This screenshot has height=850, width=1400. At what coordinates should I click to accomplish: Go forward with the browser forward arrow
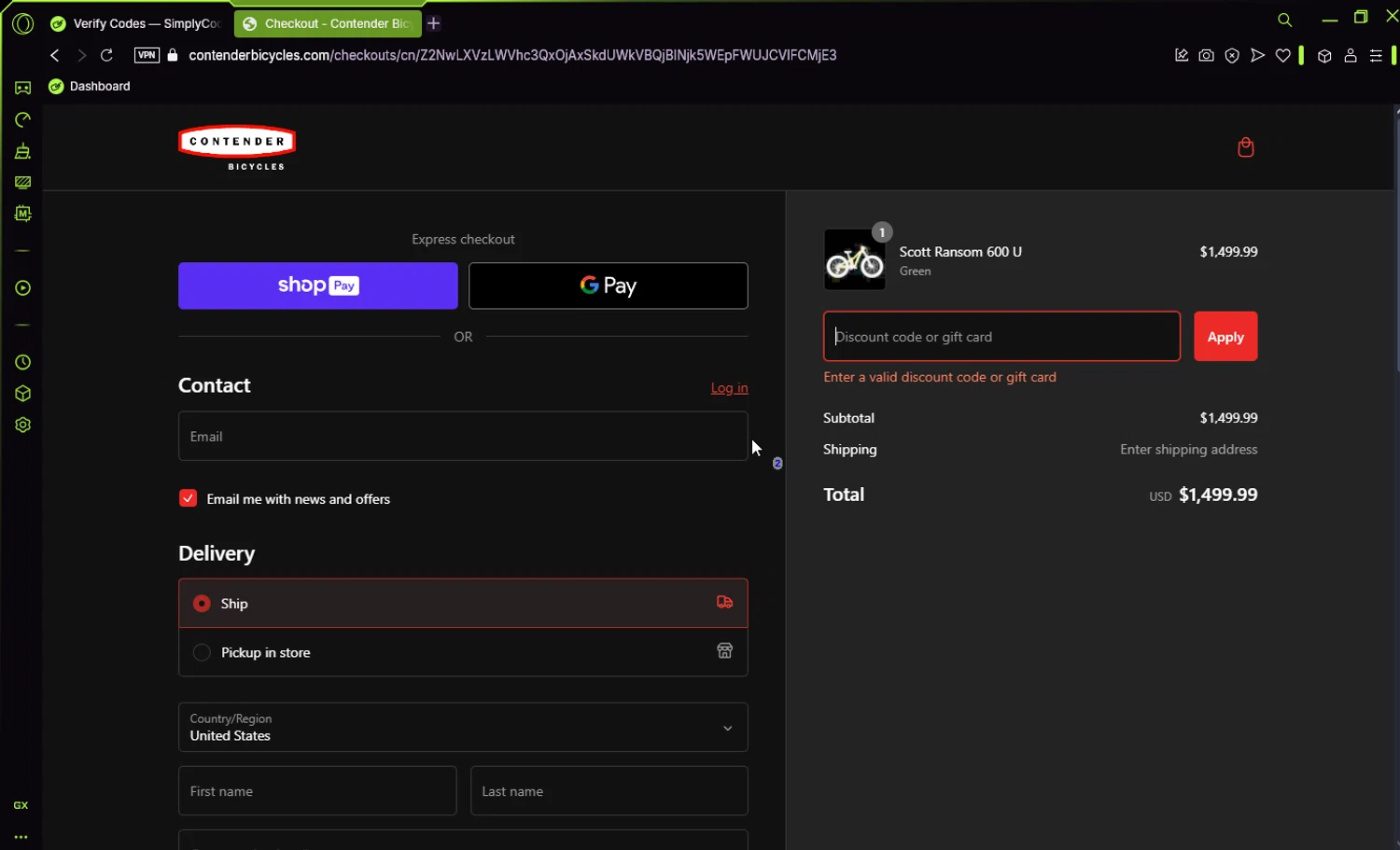pyautogui.click(x=81, y=55)
